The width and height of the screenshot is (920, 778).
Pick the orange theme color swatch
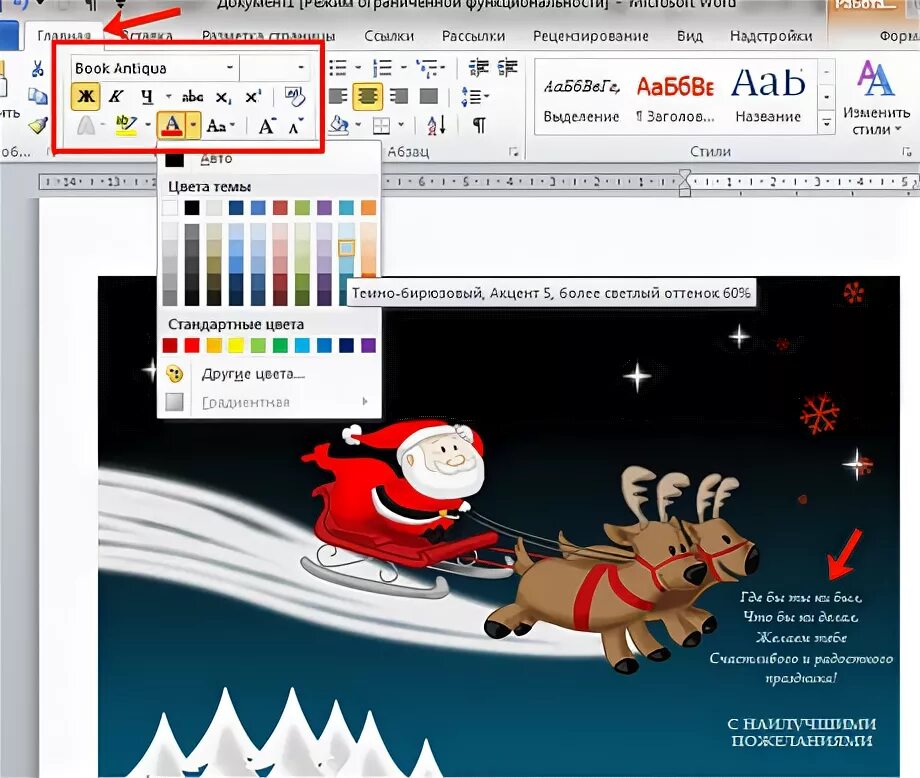tap(368, 208)
